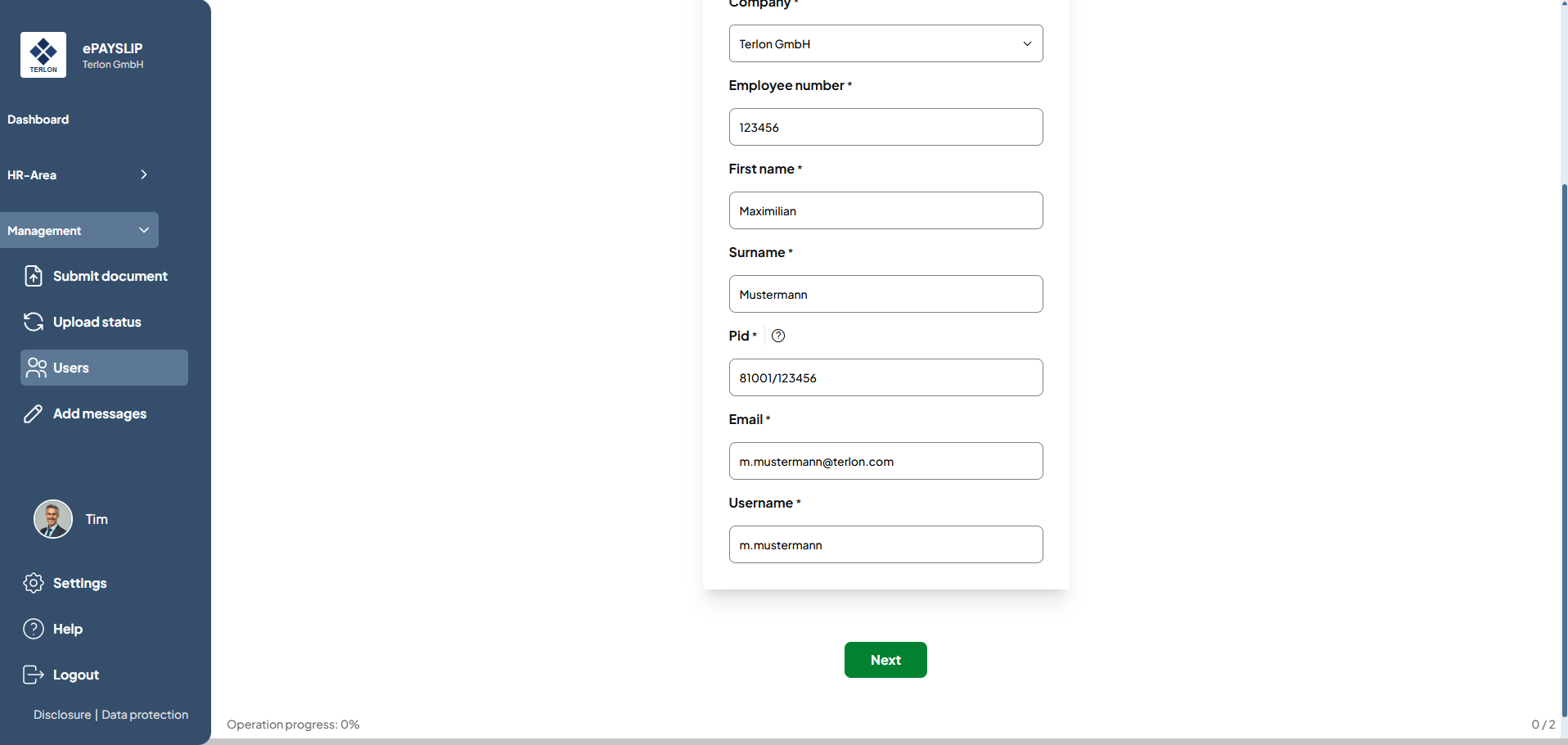Click the Employee number input field
The width and height of the screenshot is (1568, 745).
(885, 127)
